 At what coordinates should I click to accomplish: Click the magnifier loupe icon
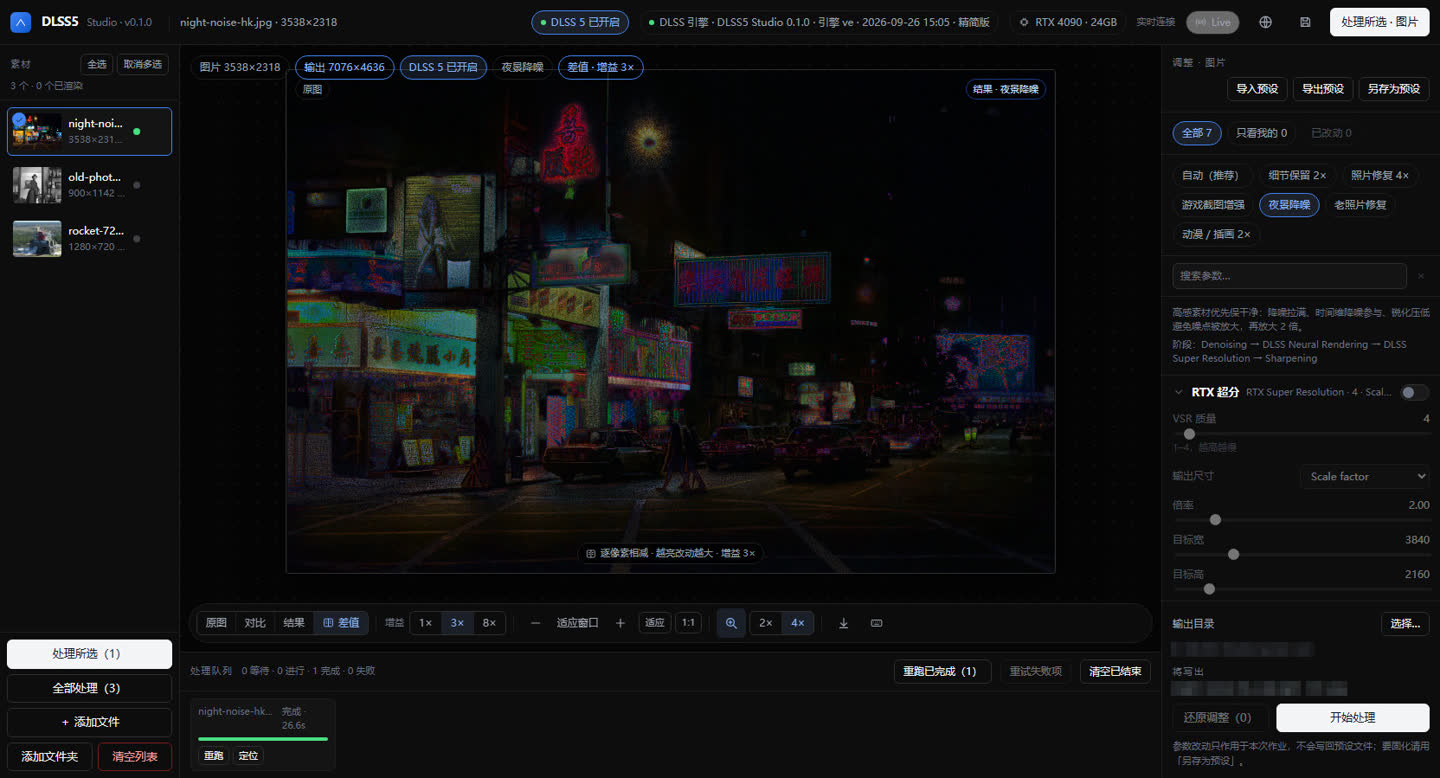(x=731, y=623)
